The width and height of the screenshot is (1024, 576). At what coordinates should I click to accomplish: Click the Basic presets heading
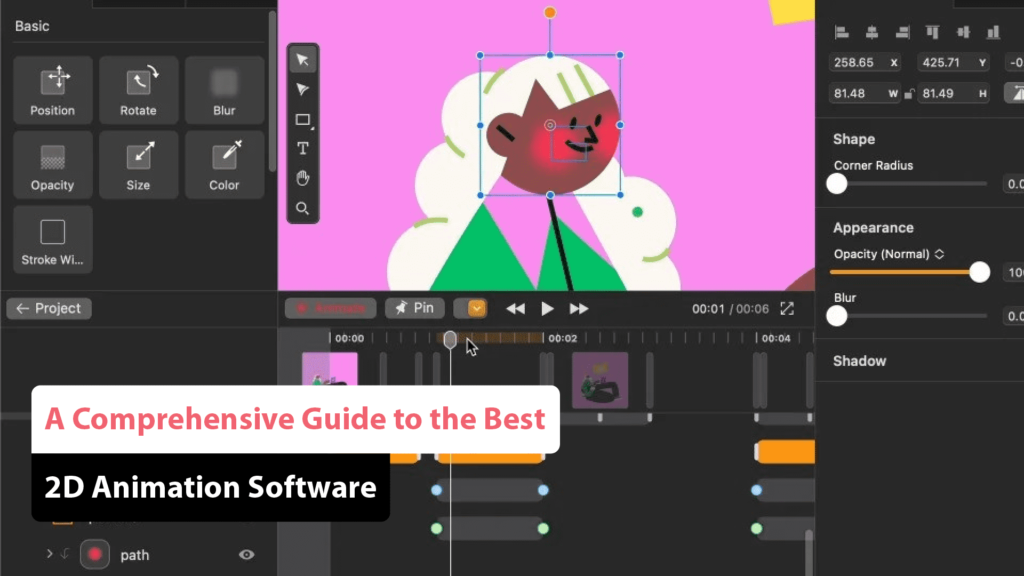32,26
